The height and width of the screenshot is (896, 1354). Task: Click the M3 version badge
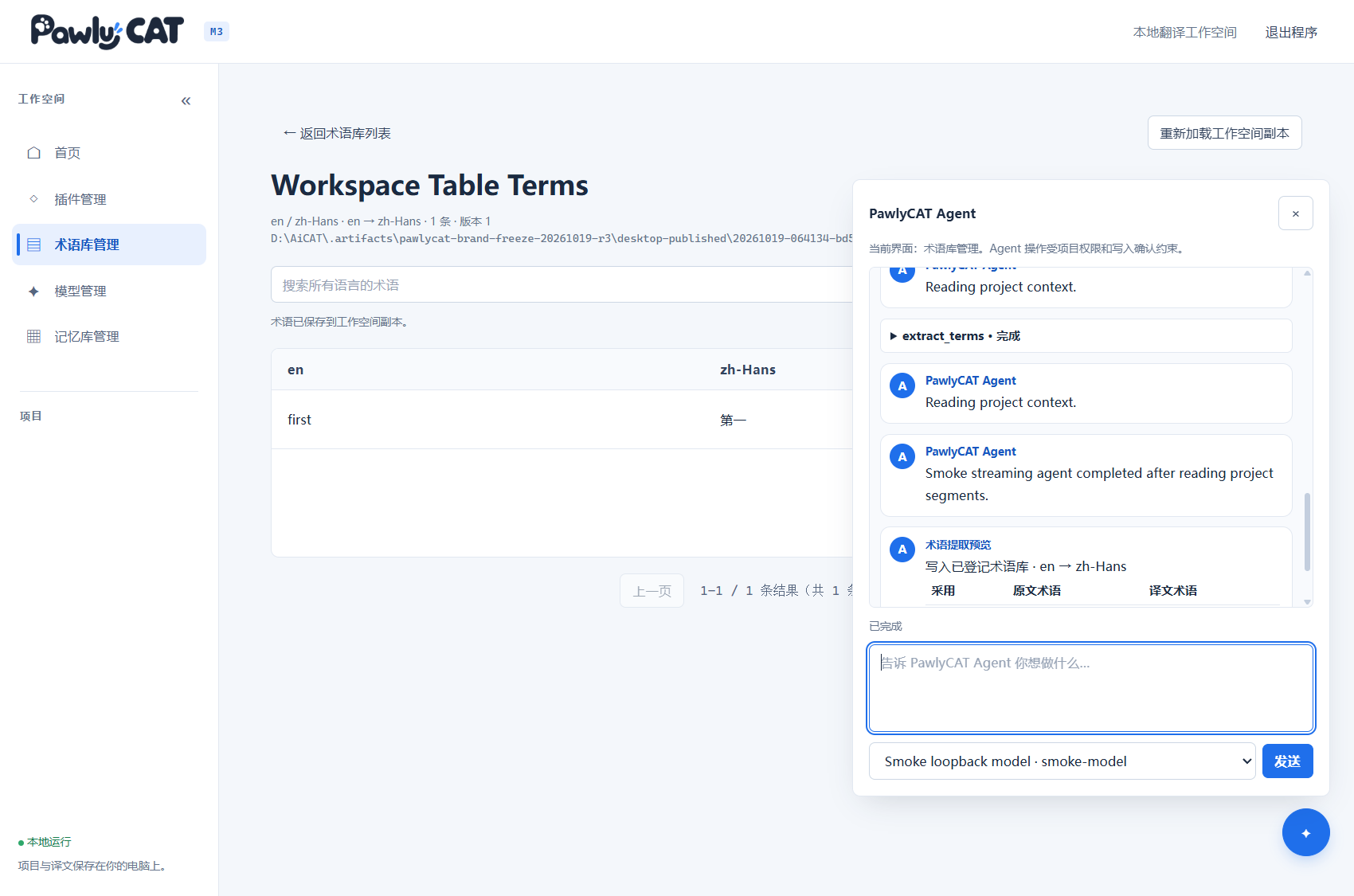point(217,32)
